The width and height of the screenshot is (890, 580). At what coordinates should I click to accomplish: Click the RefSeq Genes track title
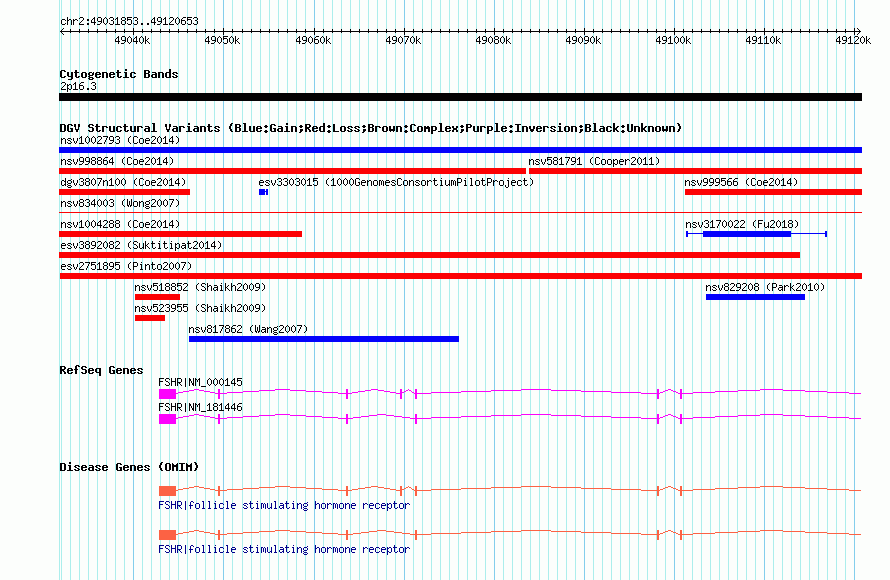click(101, 370)
